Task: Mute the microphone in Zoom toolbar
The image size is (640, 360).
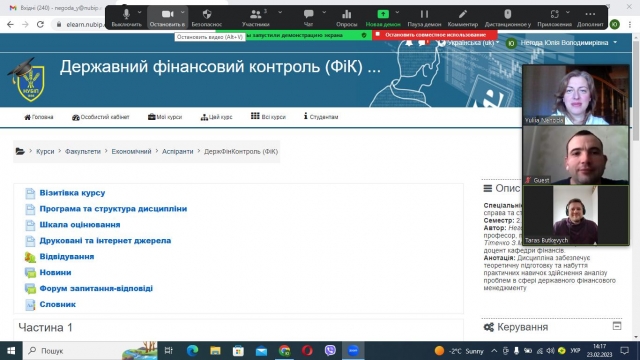Action: pos(126,17)
